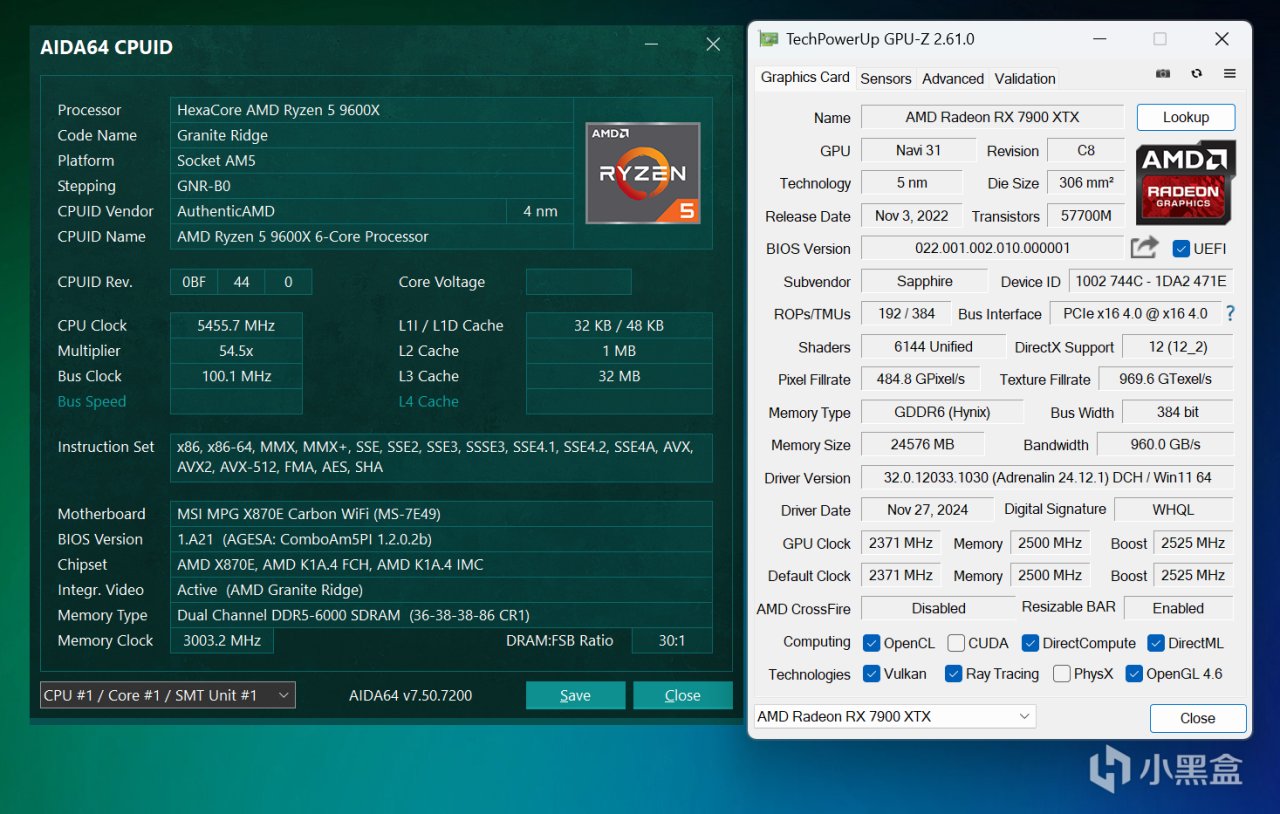
Task: Click the Subvendor value "Sapphire"
Action: (925, 281)
